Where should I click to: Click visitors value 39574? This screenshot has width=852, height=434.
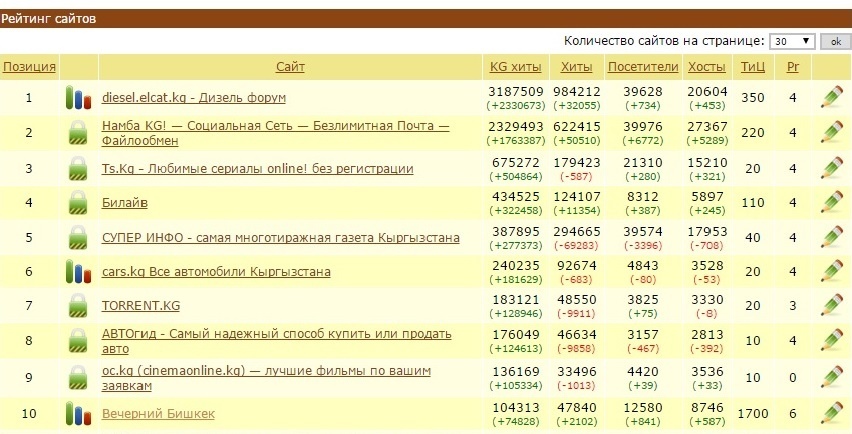click(643, 231)
